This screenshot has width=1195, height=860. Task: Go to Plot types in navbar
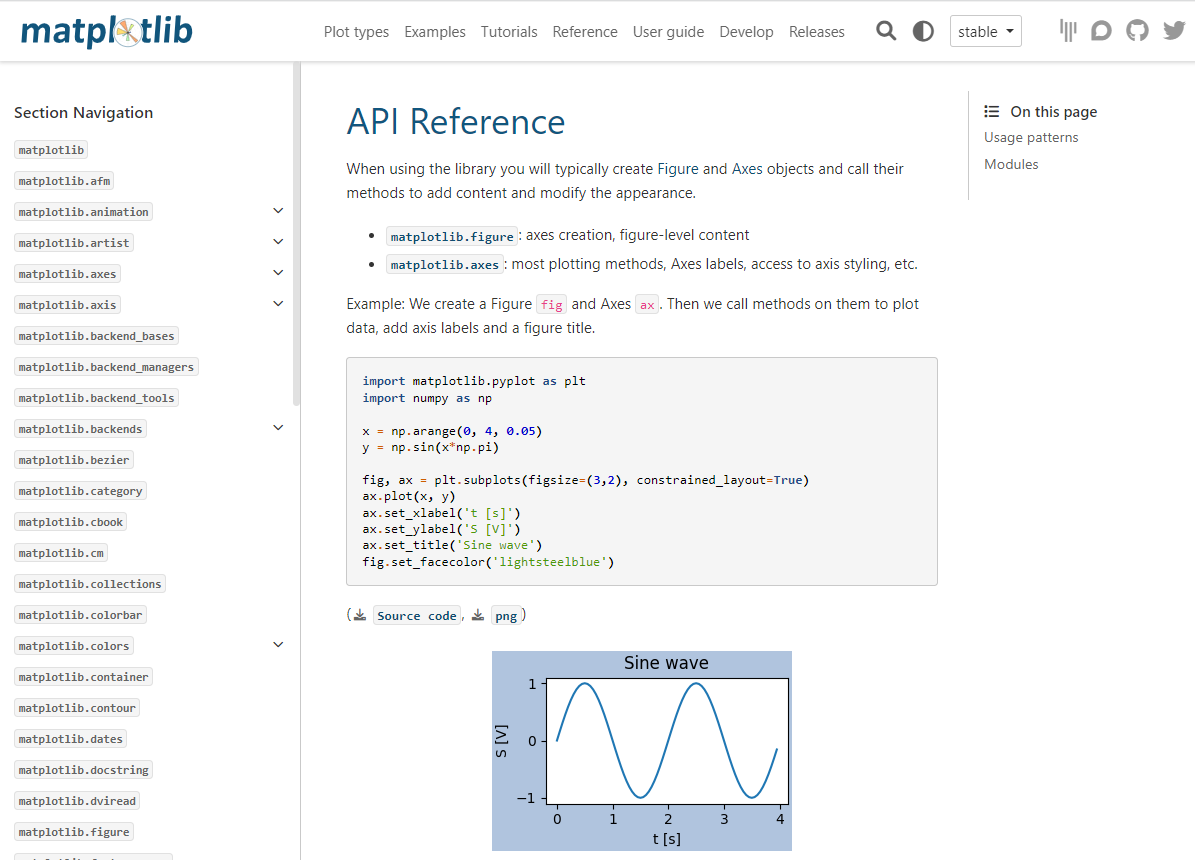click(x=356, y=32)
